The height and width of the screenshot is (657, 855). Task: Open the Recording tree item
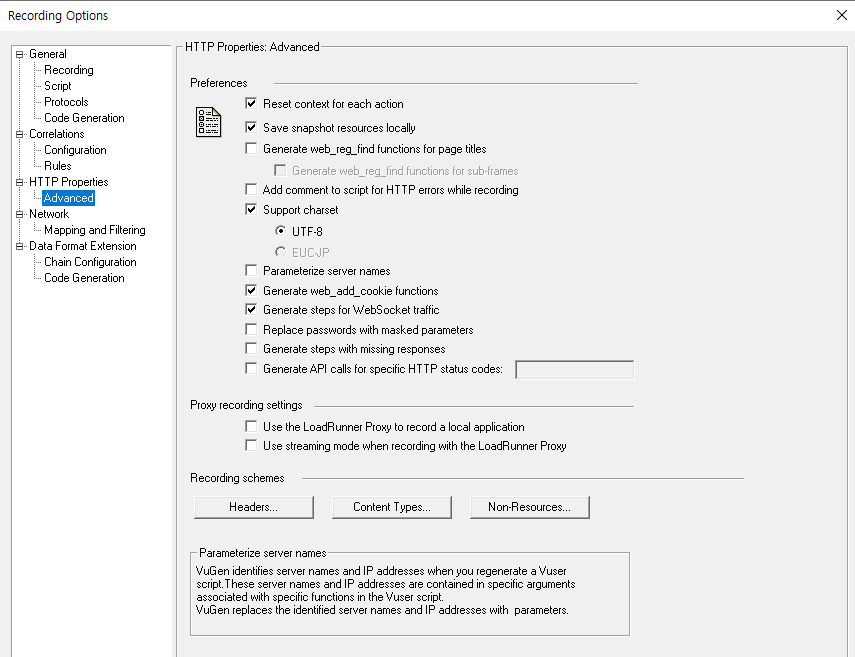[x=69, y=70]
